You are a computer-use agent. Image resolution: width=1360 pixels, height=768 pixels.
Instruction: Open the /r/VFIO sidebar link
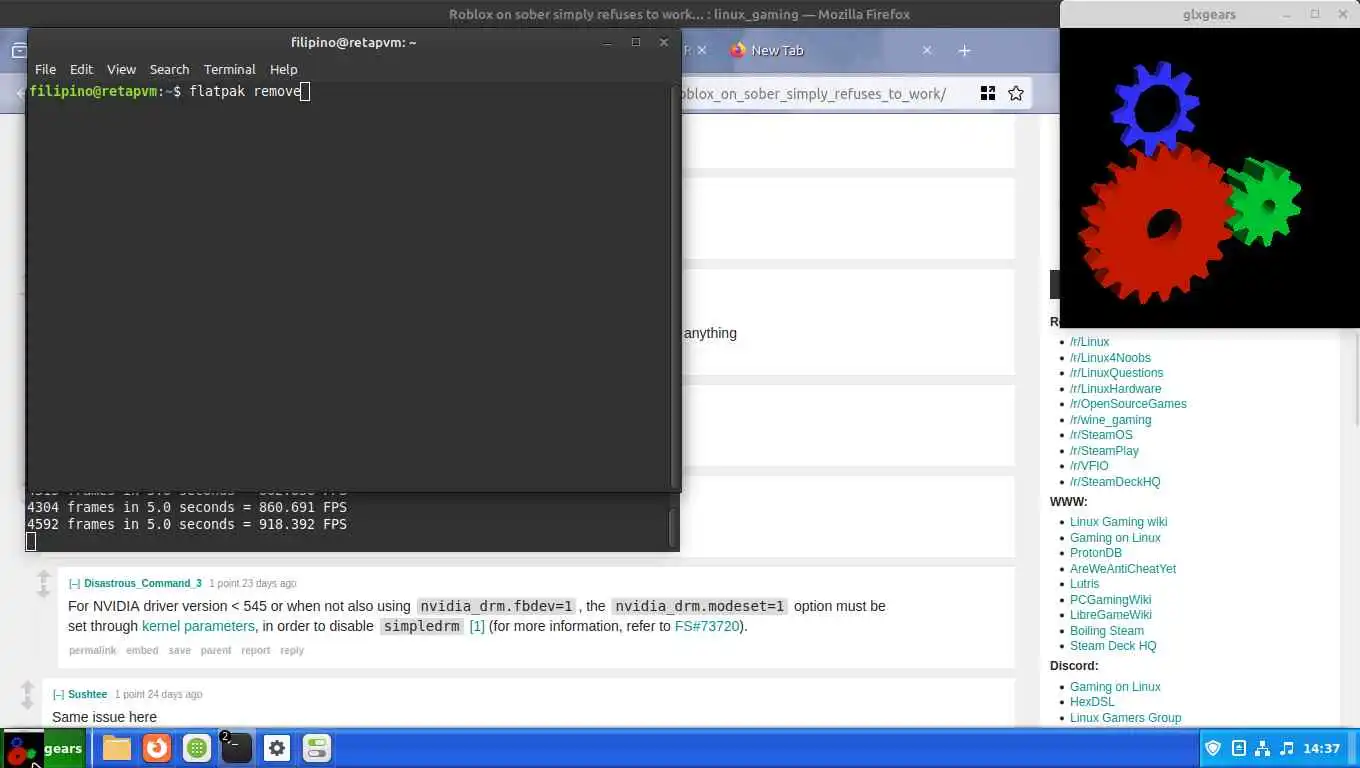point(1089,466)
